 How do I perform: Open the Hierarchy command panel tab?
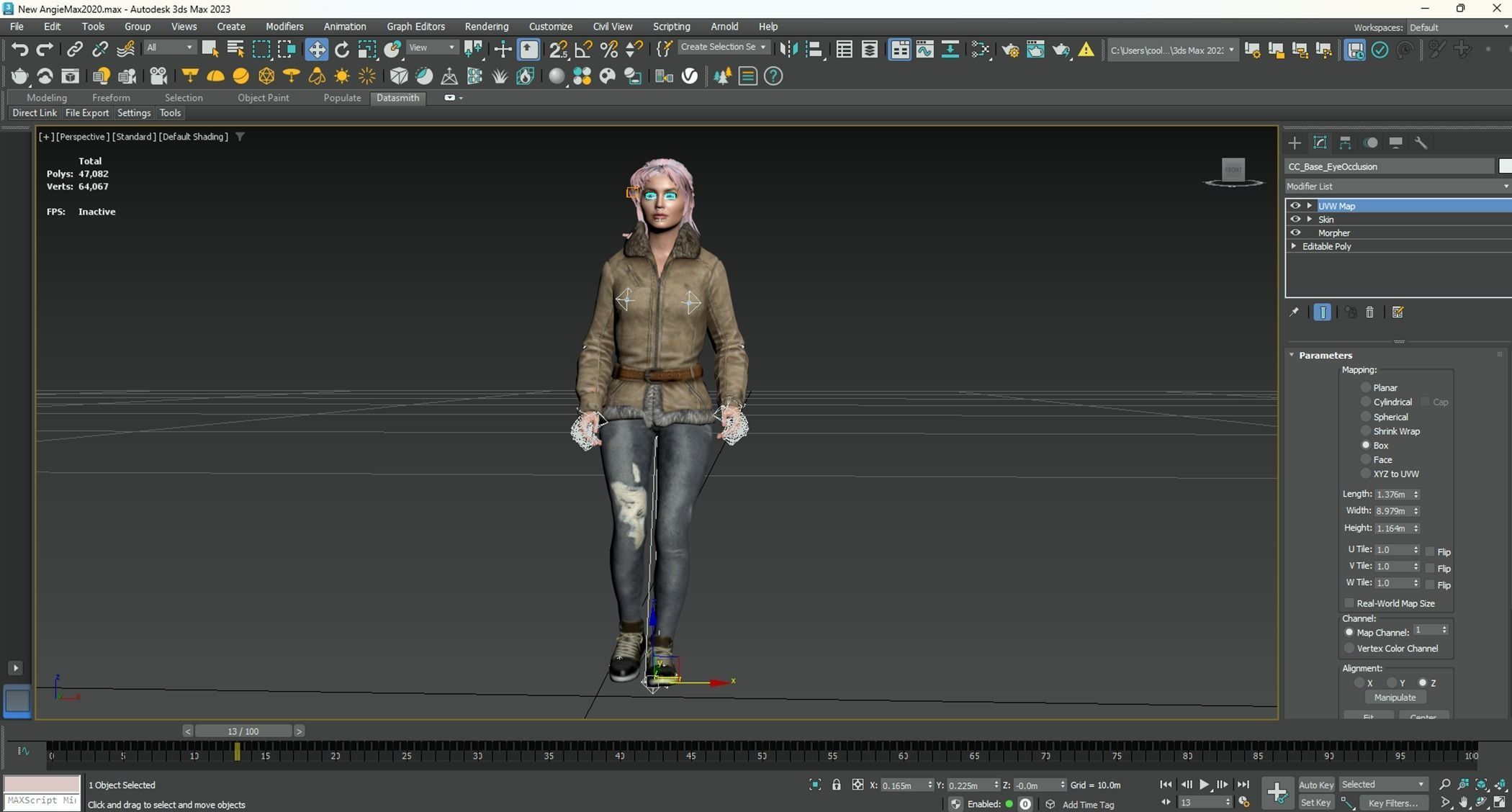[1345, 143]
